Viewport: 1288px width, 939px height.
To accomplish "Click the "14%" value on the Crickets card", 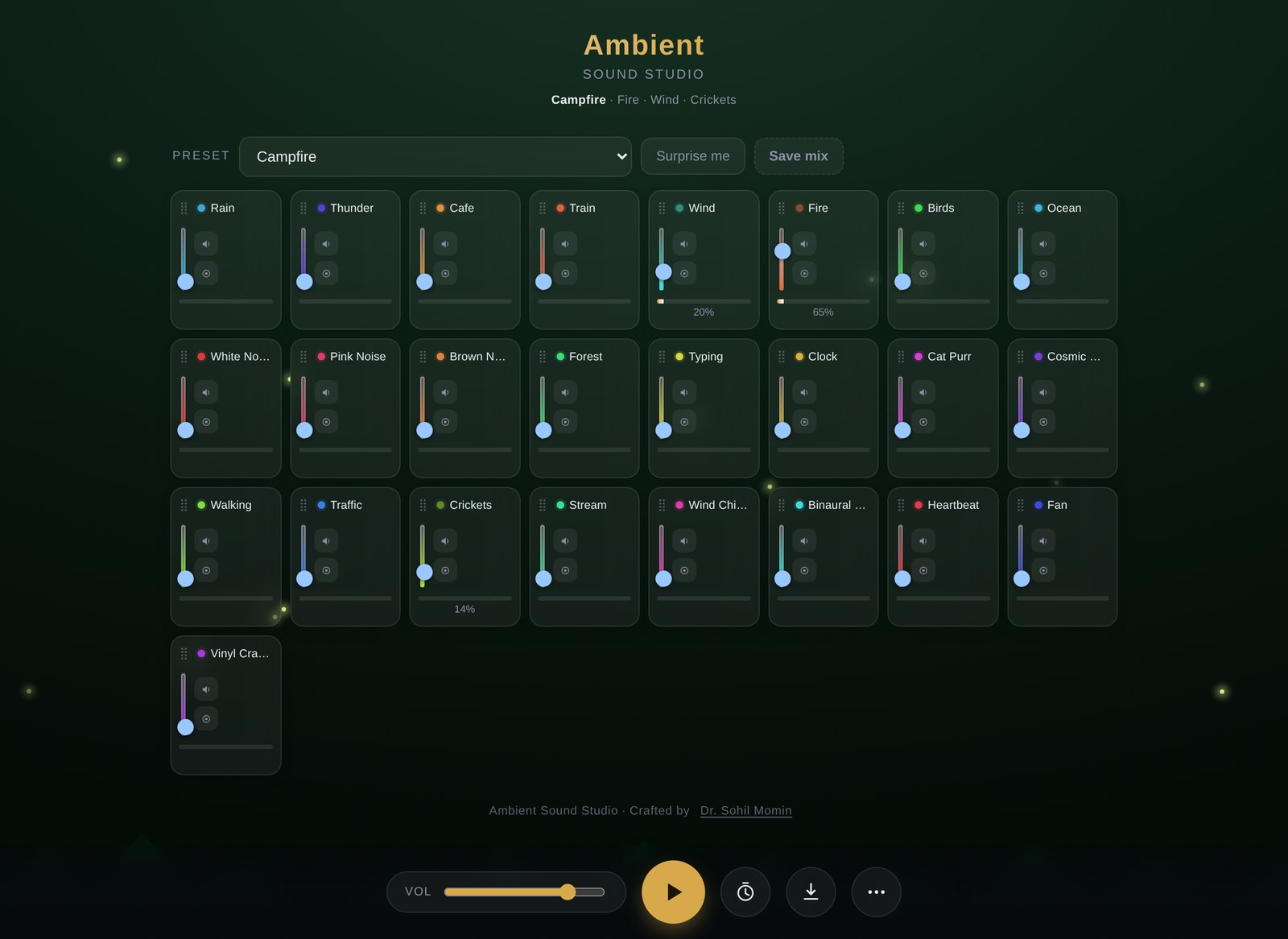I will pyautogui.click(x=464, y=610).
